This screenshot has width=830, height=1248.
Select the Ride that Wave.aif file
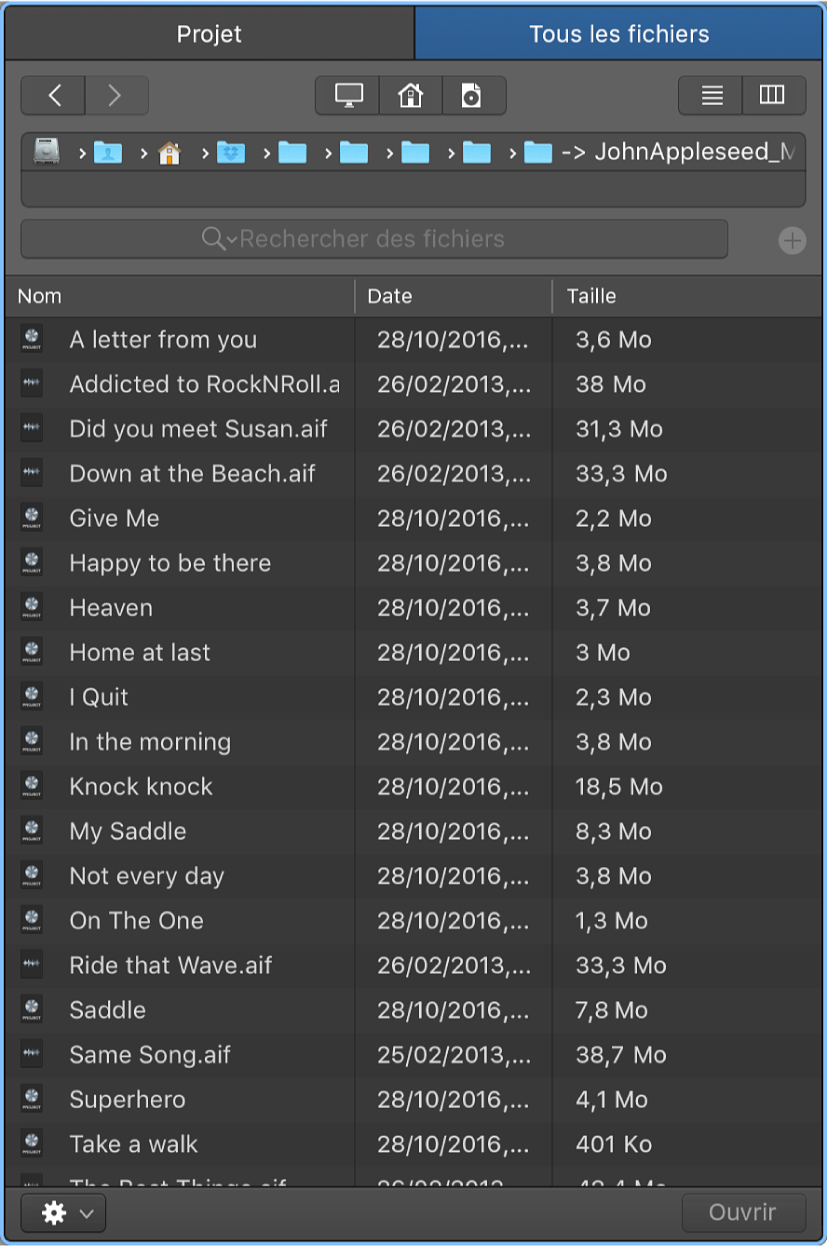[x=170, y=966]
